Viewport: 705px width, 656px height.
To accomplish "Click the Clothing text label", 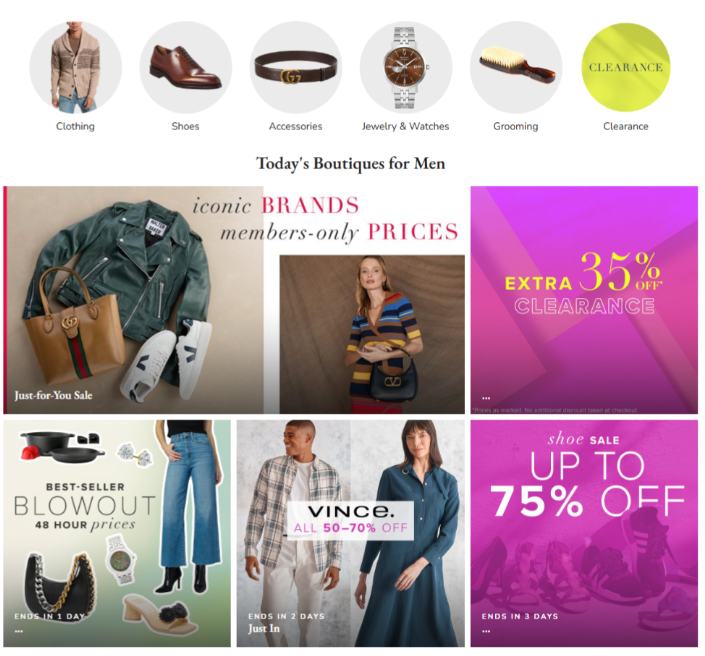I will pyautogui.click(x=75, y=126).
